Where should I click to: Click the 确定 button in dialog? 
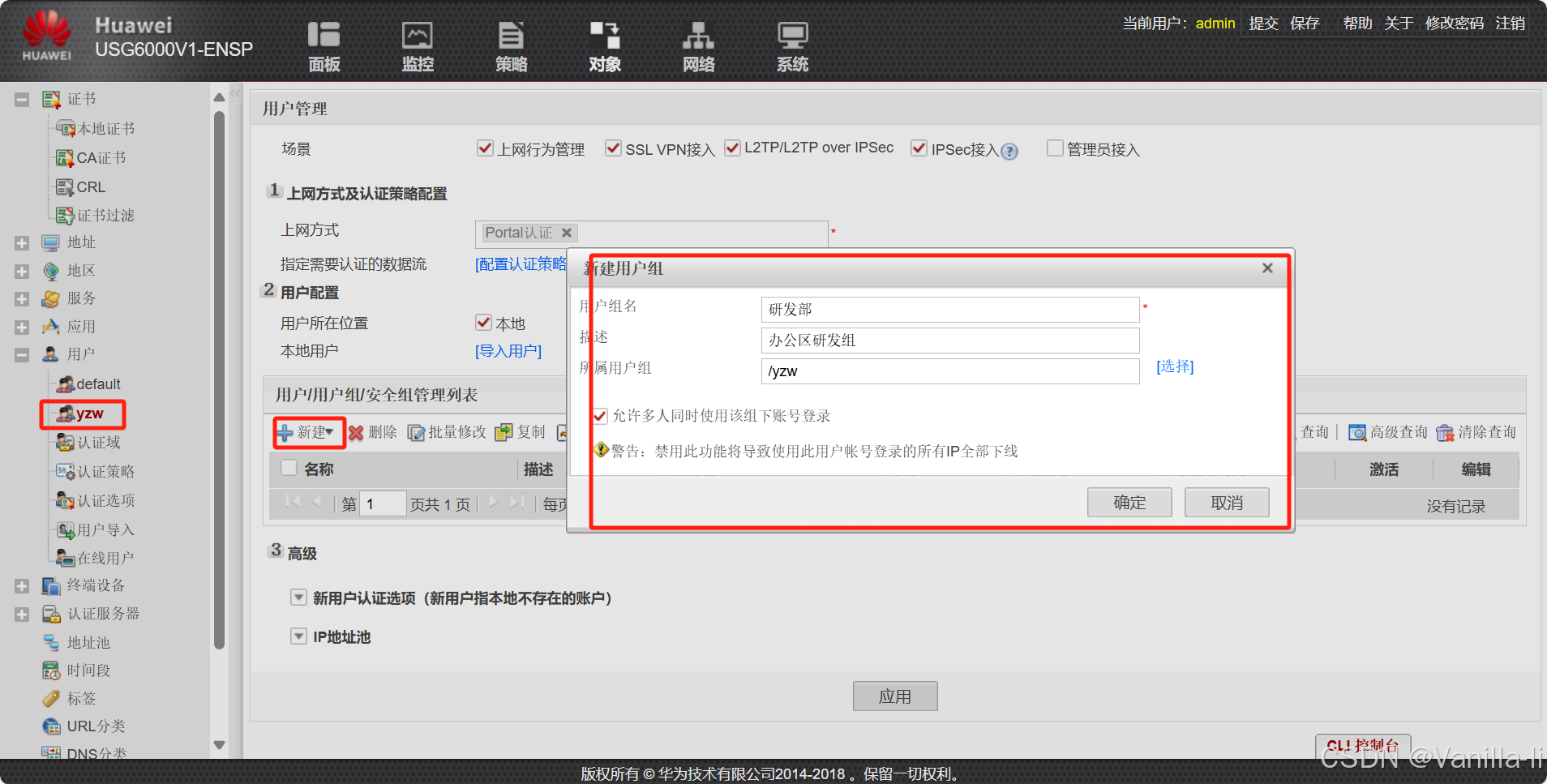[x=1129, y=503]
